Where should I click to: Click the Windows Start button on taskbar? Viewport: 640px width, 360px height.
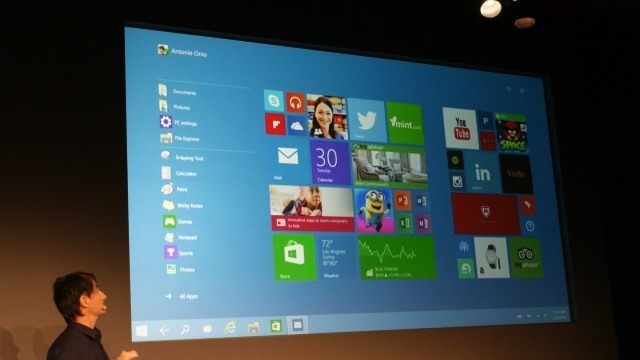point(141,330)
